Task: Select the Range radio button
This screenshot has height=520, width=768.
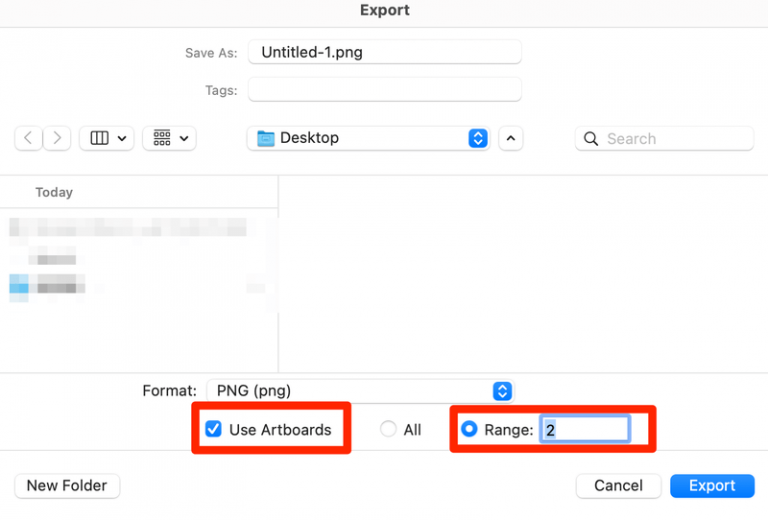Action: (x=469, y=429)
